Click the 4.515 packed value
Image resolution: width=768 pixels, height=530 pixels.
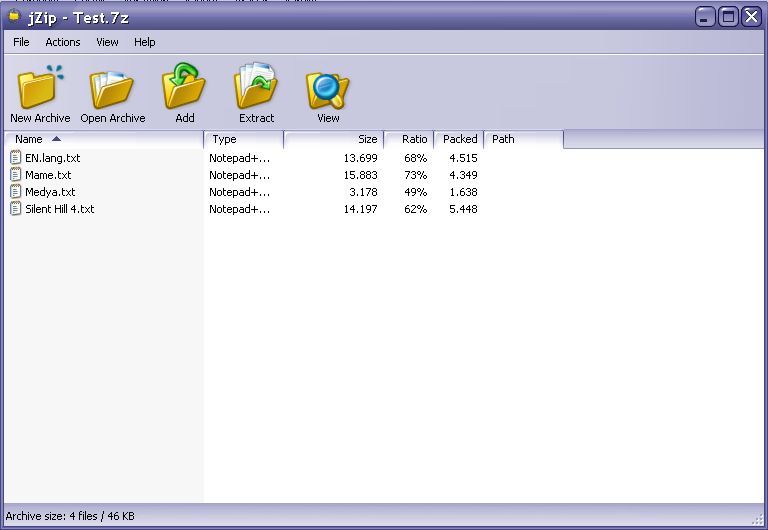463,158
